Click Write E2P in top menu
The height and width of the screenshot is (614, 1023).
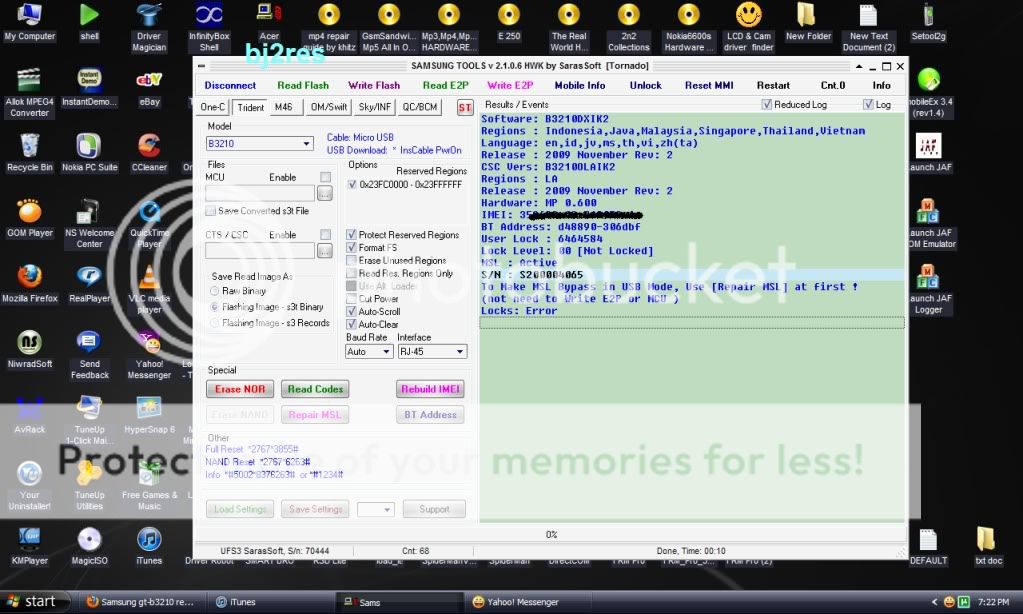pyautogui.click(x=510, y=85)
